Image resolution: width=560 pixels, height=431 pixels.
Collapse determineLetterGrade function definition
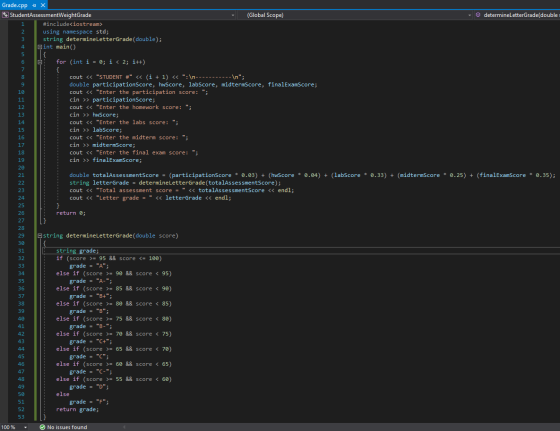(x=40, y=236)
